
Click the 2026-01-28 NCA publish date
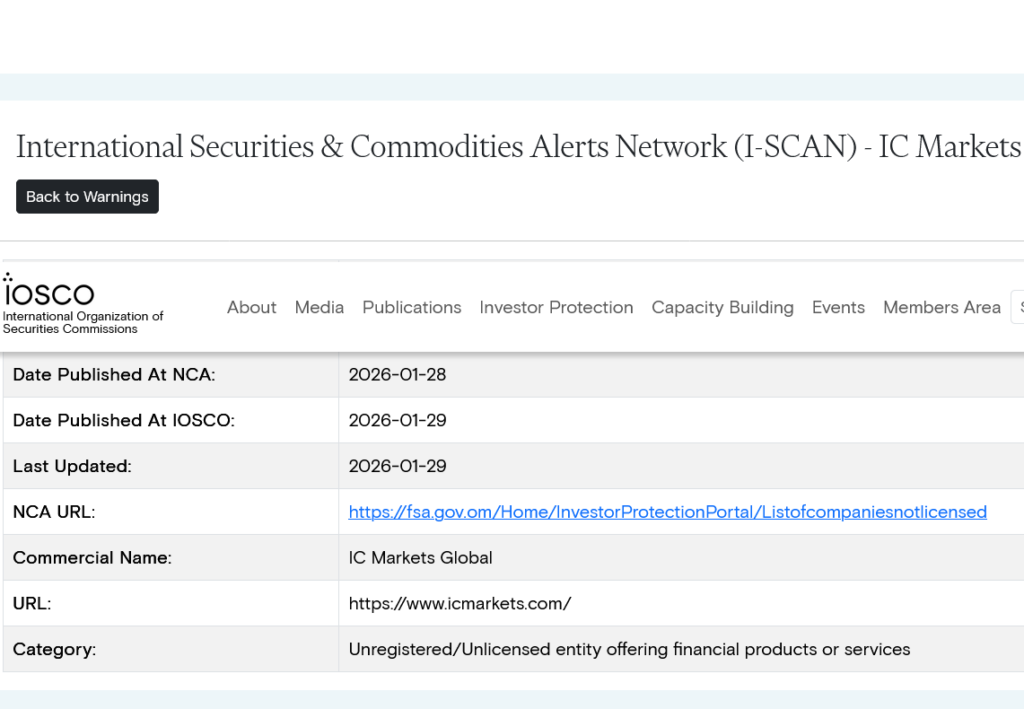(x=397, y=375)
